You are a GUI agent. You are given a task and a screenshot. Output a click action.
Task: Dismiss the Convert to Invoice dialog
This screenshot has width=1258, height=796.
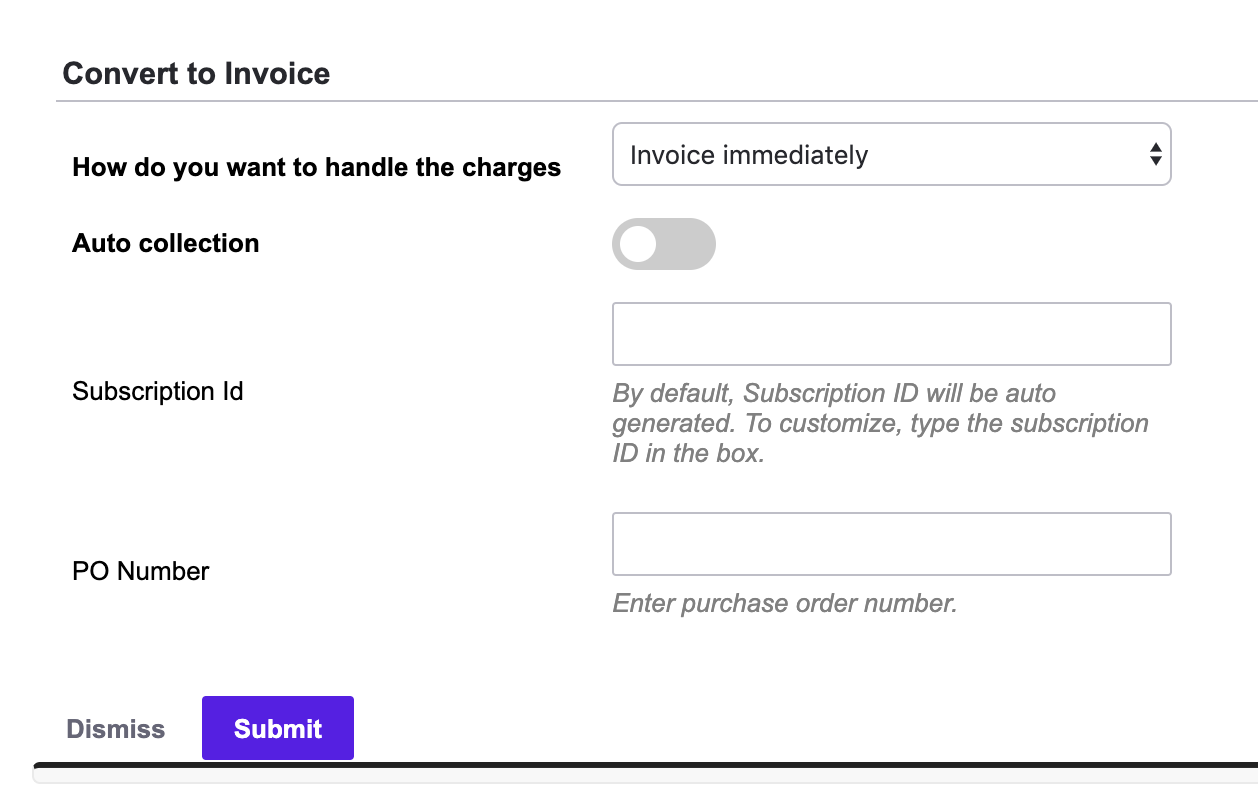115,729
